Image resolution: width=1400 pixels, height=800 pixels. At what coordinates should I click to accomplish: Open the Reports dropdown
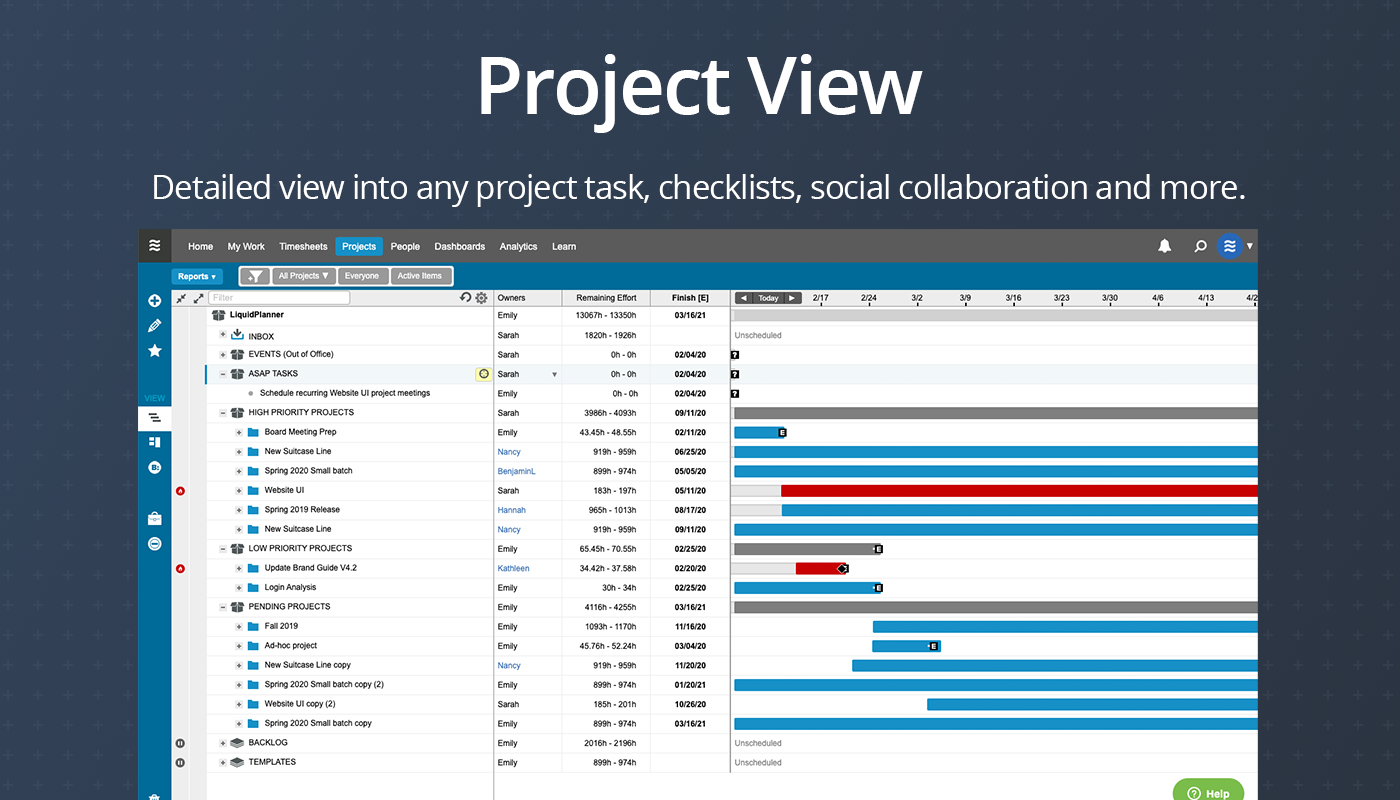pos(197,277)
